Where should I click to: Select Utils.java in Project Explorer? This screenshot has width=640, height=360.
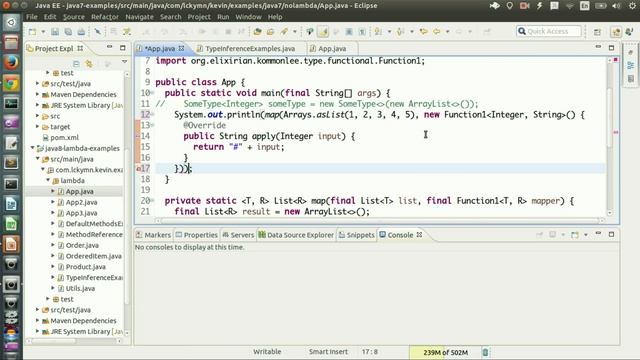80,288
